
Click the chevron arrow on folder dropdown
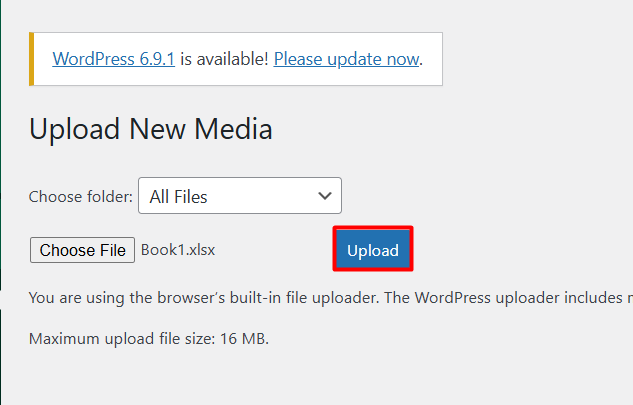click(324, 196)
